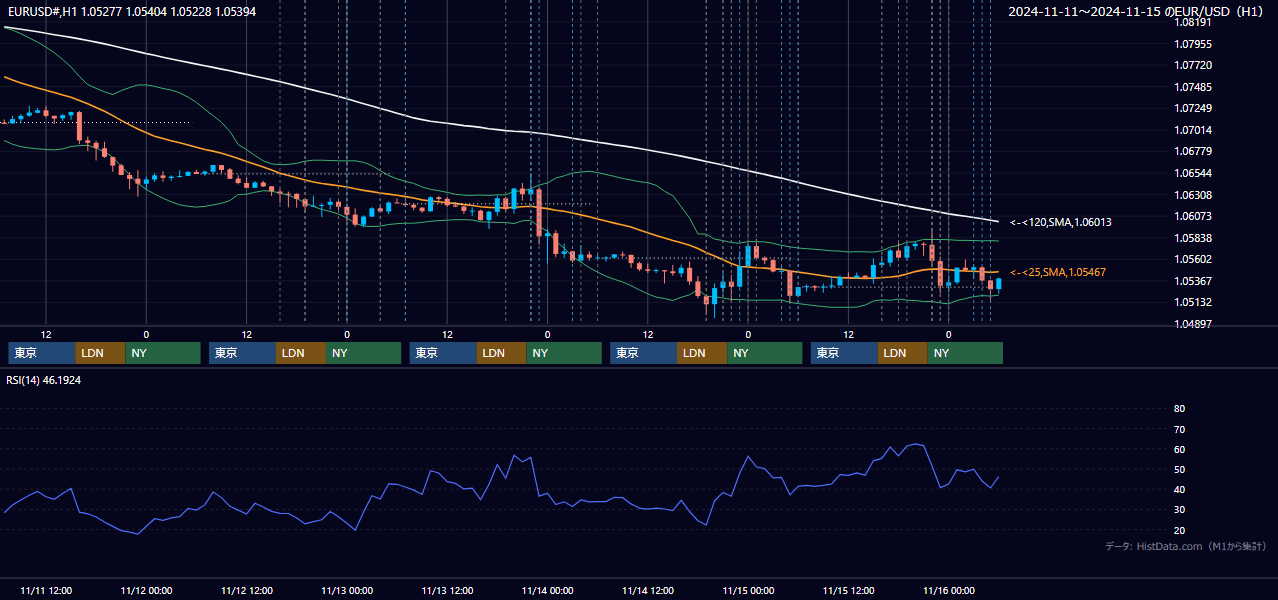The height and width of the screenshot is (600, 1278).
Task: Click price axis value 1.07485
Action: pos(1193,87)
